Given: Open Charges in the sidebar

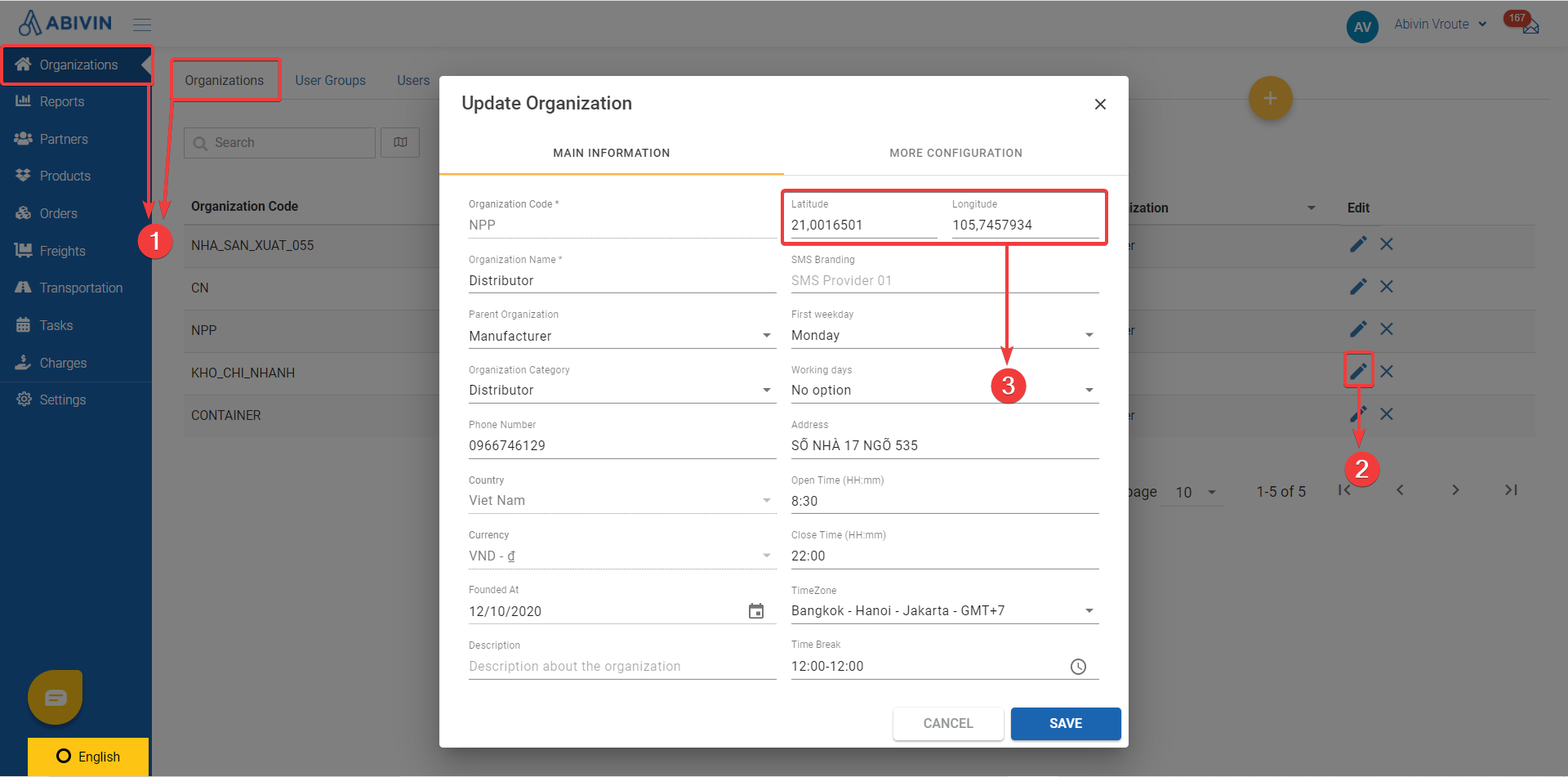Looking at the screenshot, I should 76,363.
